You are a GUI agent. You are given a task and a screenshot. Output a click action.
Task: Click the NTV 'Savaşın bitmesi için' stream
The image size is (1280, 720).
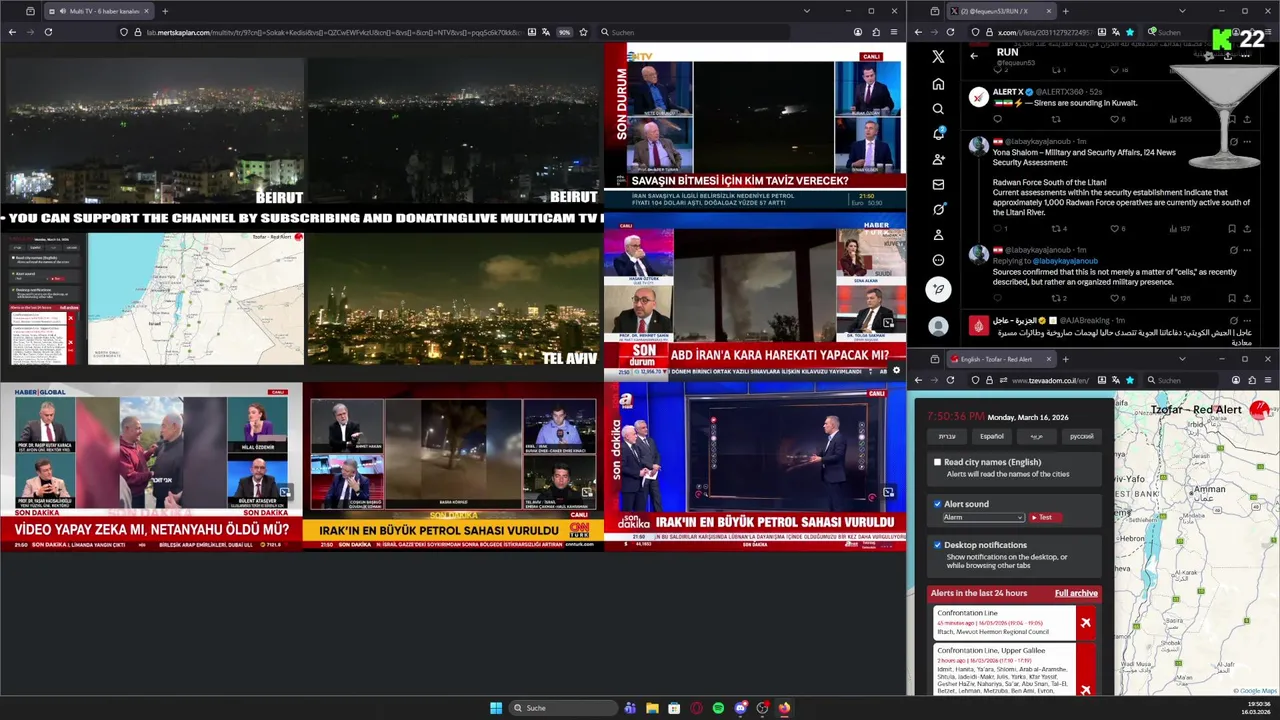pos(755,125)
